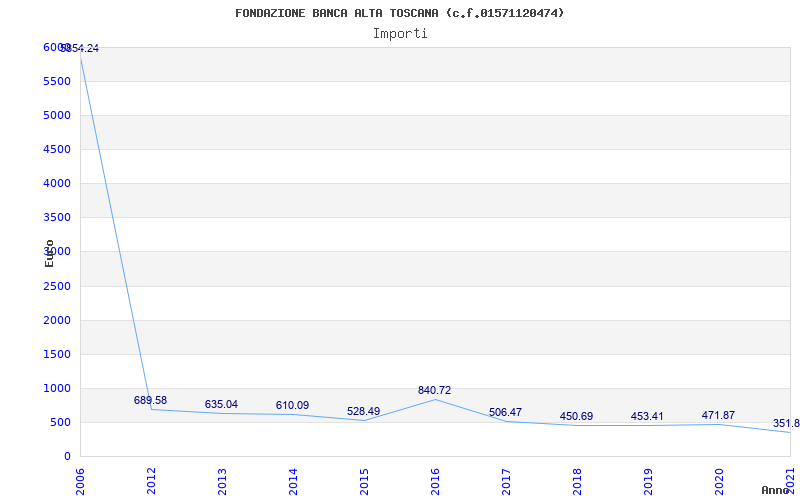This screenshot has width=800, height=500.
Task: Click the 0 y-axis tick label
Action: tap(67, 457)
